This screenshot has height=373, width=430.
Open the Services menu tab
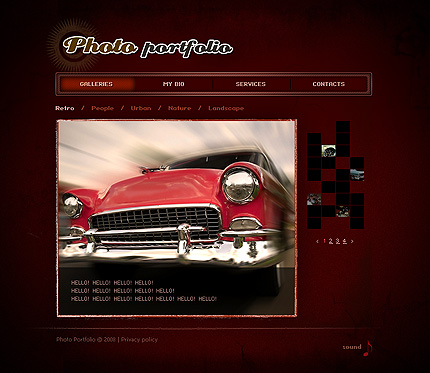pyautogui.click(x=251, y=84)
